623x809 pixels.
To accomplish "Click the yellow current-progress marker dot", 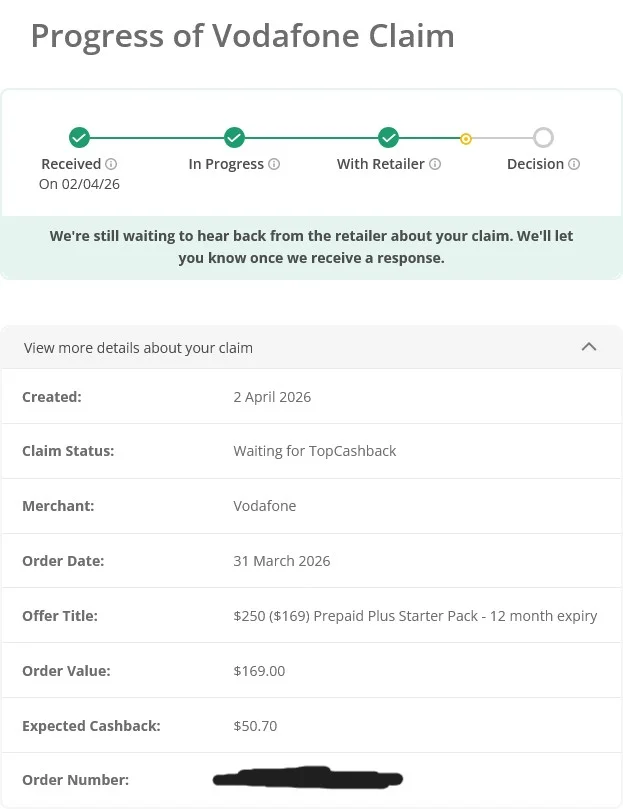I will [x=466, y=139].
